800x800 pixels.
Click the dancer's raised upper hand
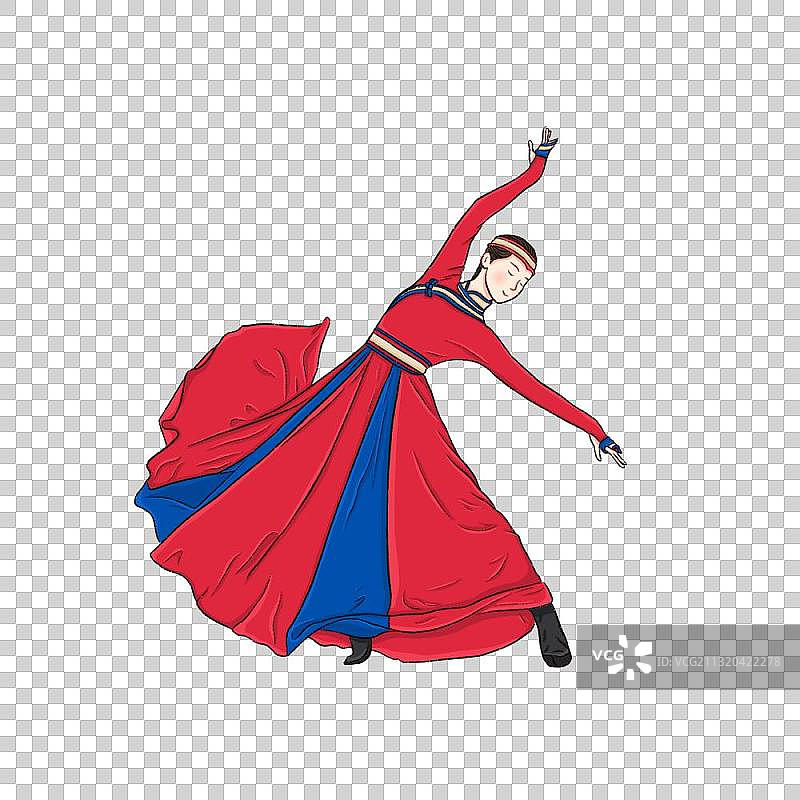coord(544,136)
